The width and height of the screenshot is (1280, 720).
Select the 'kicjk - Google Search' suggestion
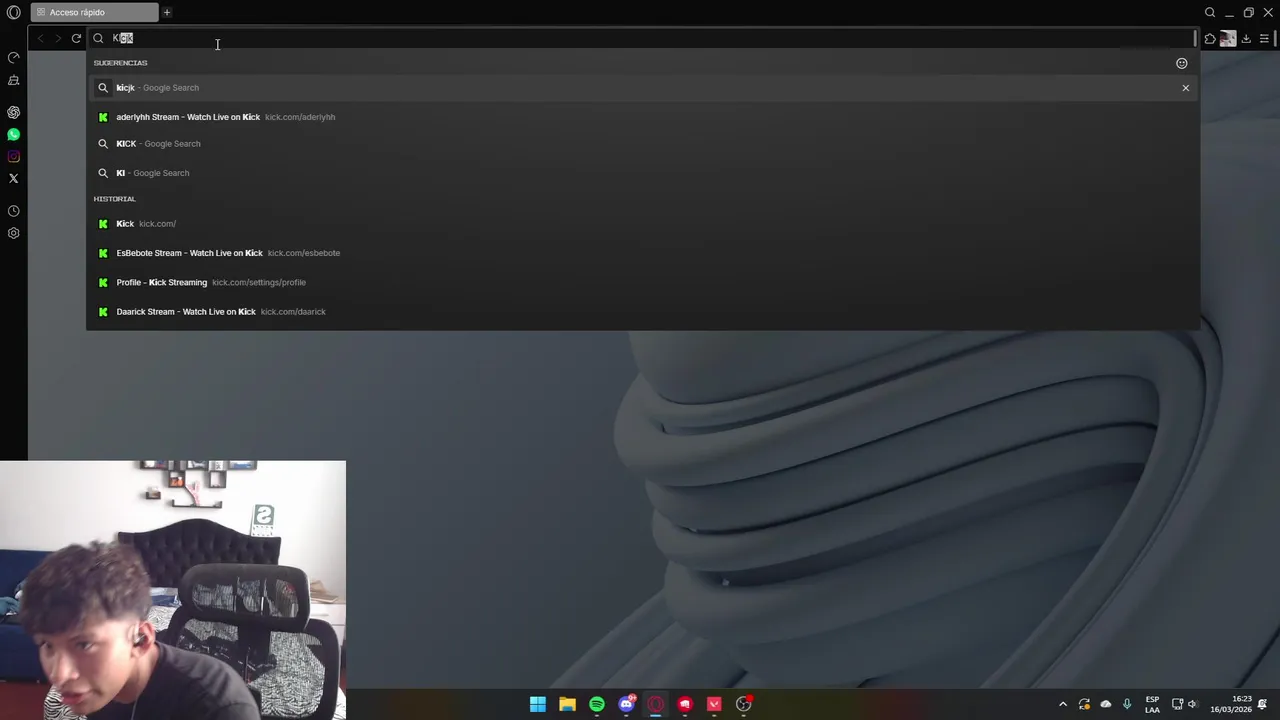643,88
